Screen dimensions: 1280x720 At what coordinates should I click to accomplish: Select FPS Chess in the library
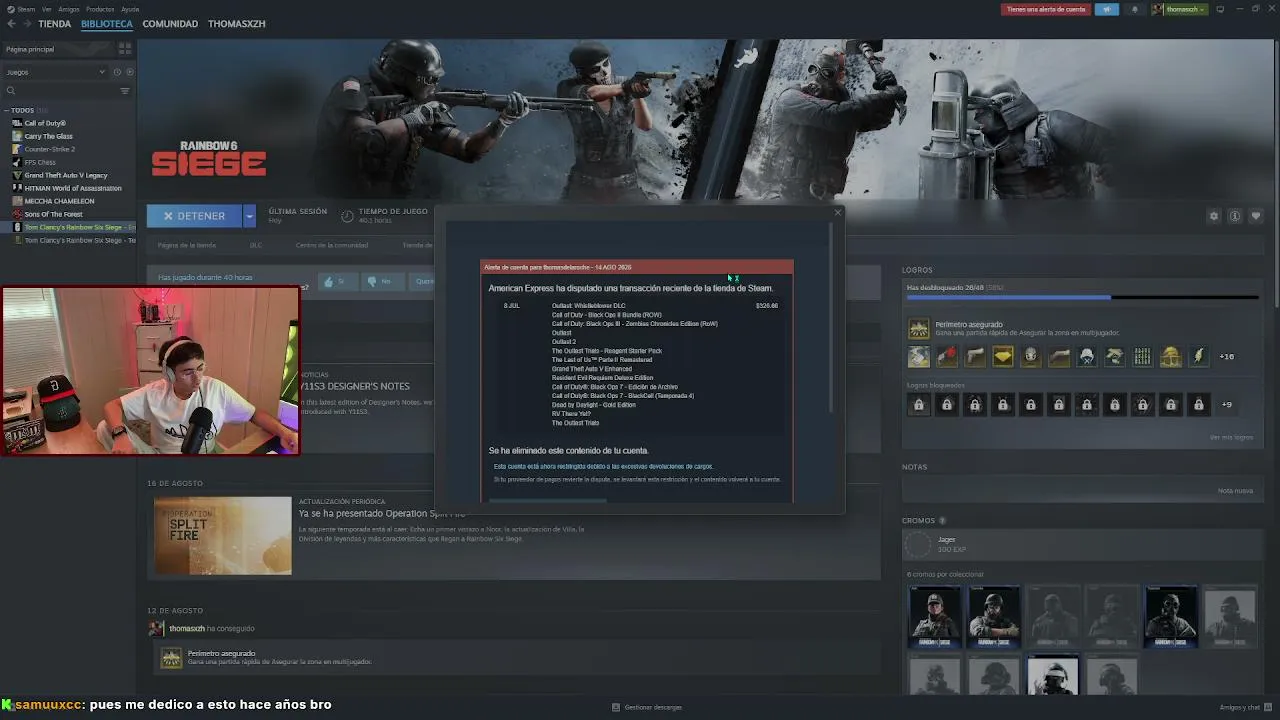40,162
